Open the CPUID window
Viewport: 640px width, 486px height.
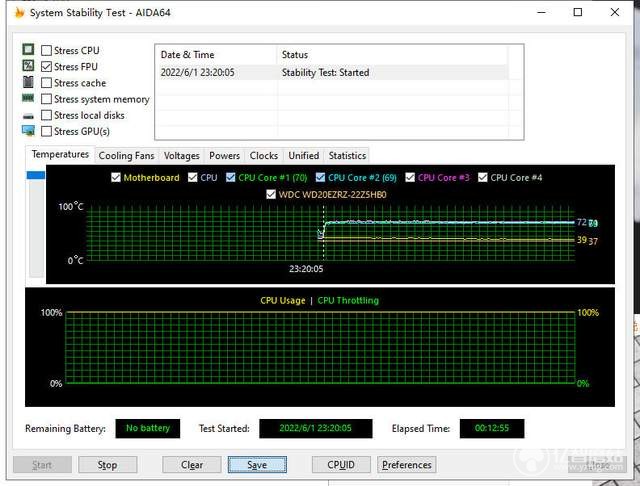pyautogui.click(x=341, y=465)
